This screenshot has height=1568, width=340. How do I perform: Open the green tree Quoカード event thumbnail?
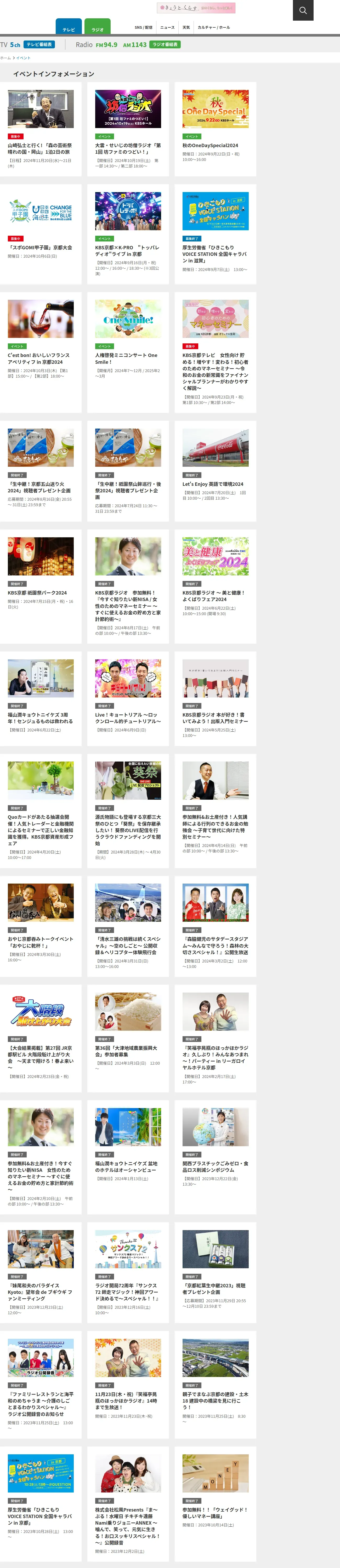pos(41,780)
